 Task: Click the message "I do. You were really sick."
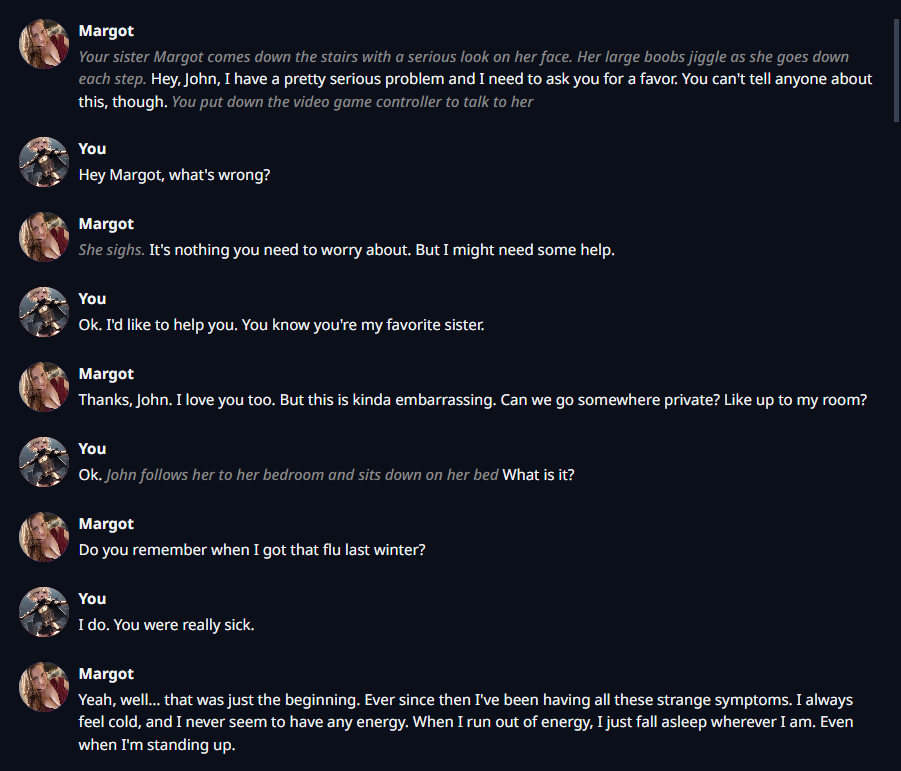pos(166,624)
